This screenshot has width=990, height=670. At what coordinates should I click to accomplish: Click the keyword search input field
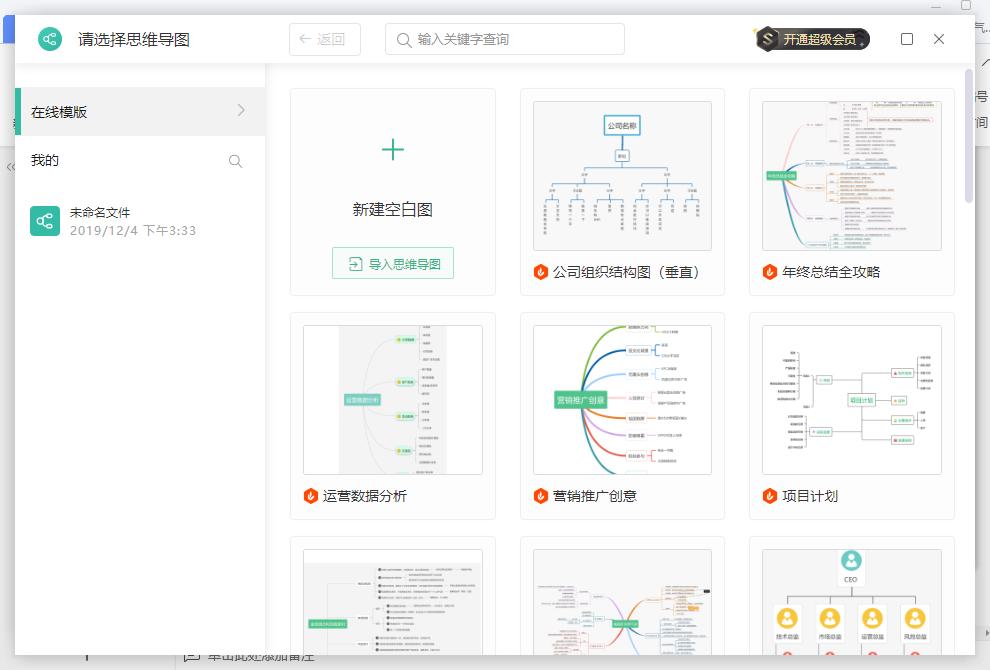click(504, 38)
